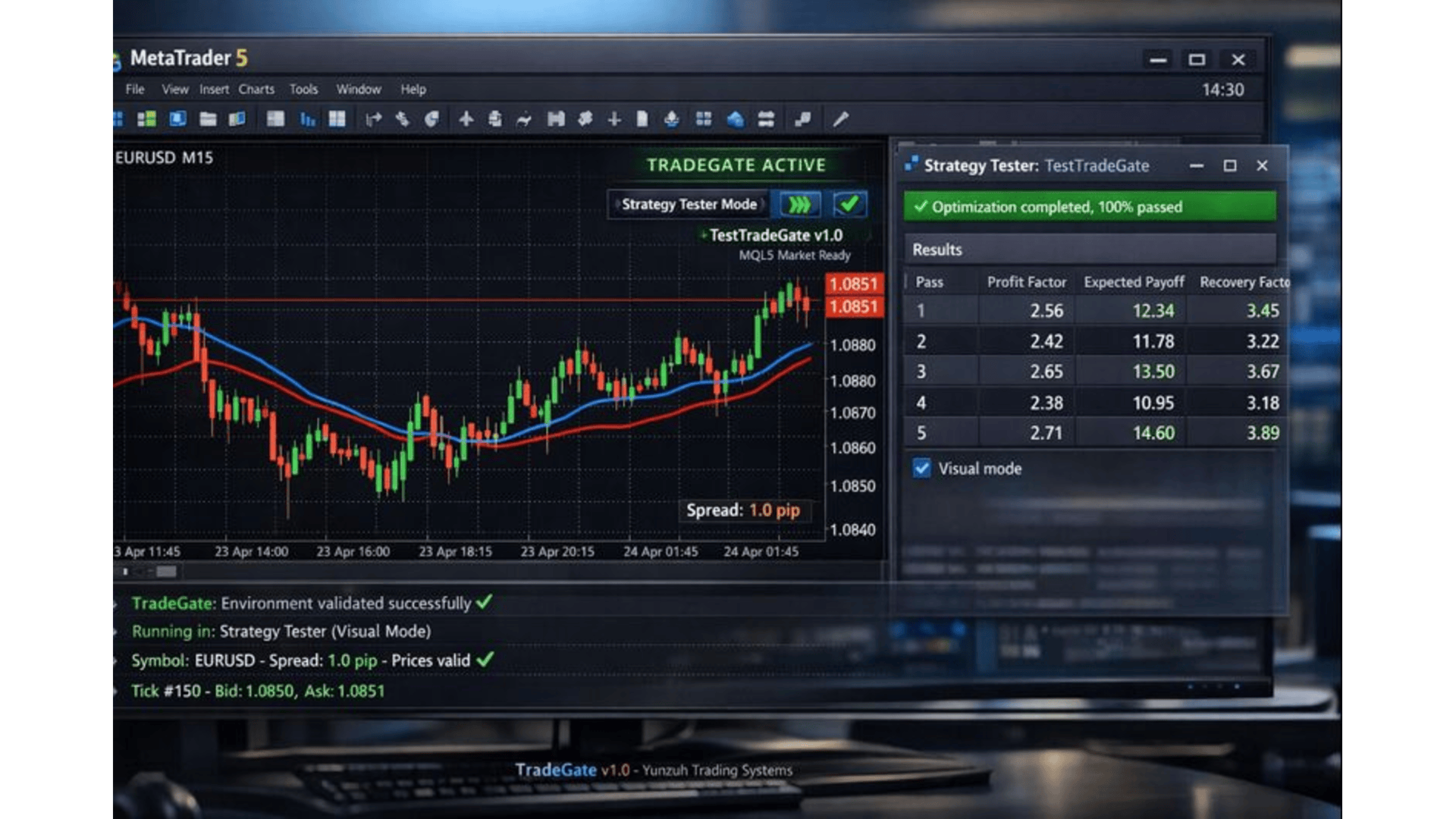Image resolution: width=1456 pixels, height=819 pixels.
Task: Open the Insert menu
Action: (x=214, y=89)
